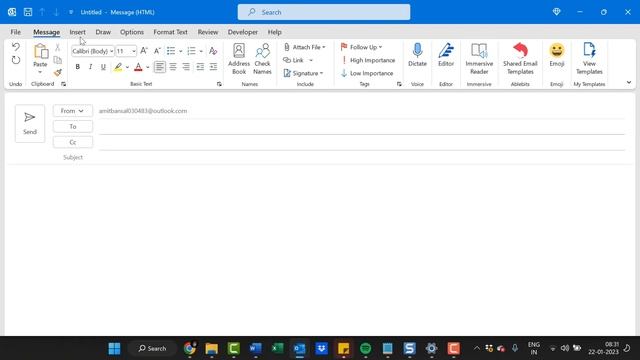Image resolution: width=640 pixels, height=360 pixels.
Task: Click the Clear Formatting icon
Action: [x=213, y=51]
